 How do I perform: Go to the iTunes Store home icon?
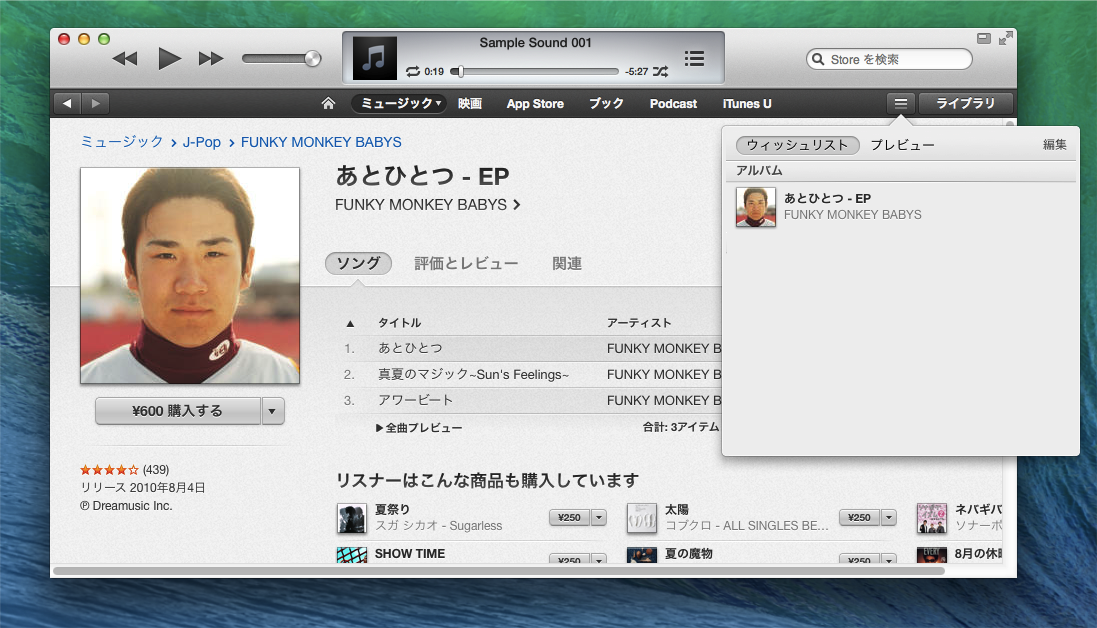point(328,104)
